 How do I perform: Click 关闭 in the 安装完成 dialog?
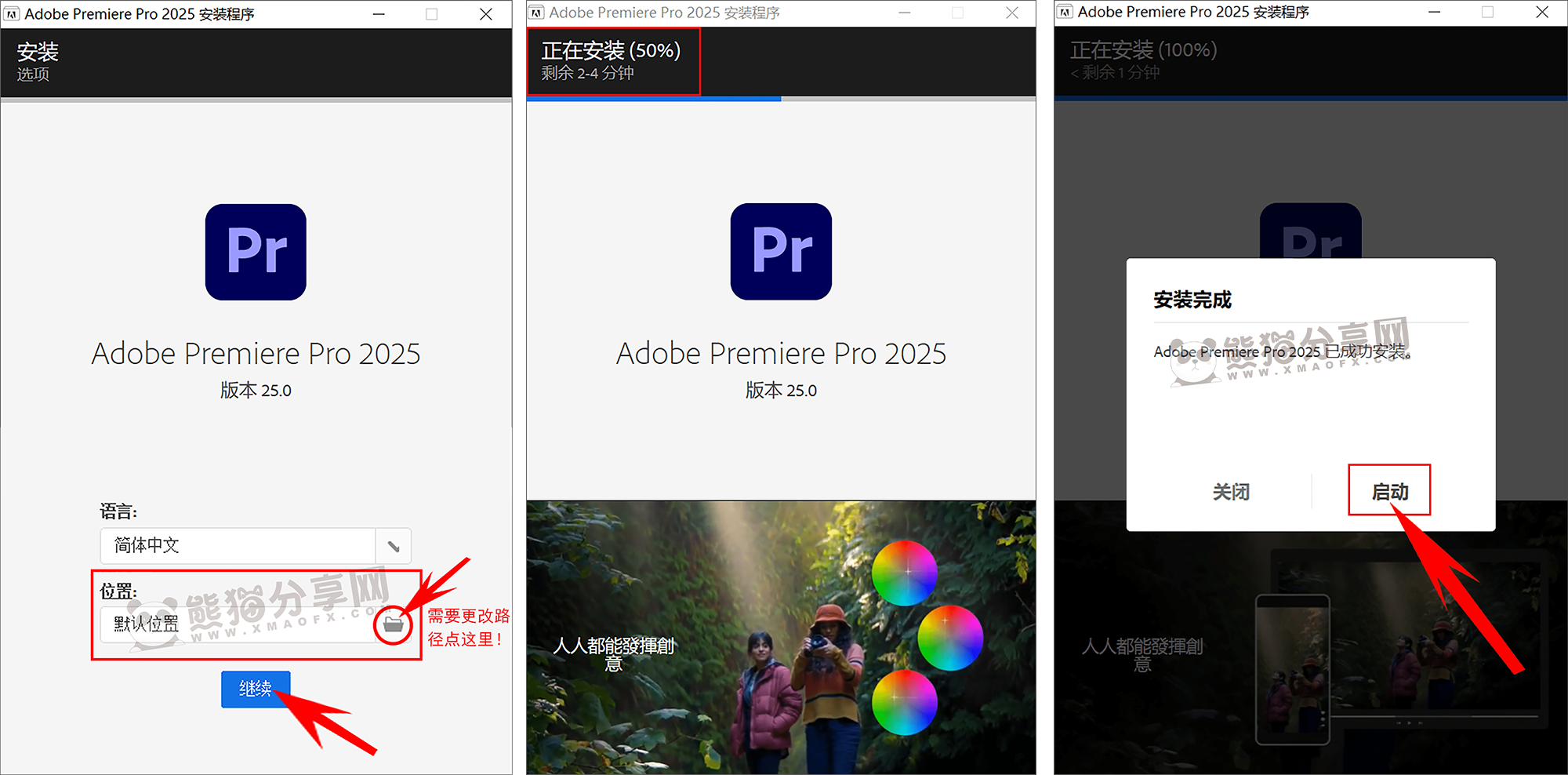tap(1231, 492)
